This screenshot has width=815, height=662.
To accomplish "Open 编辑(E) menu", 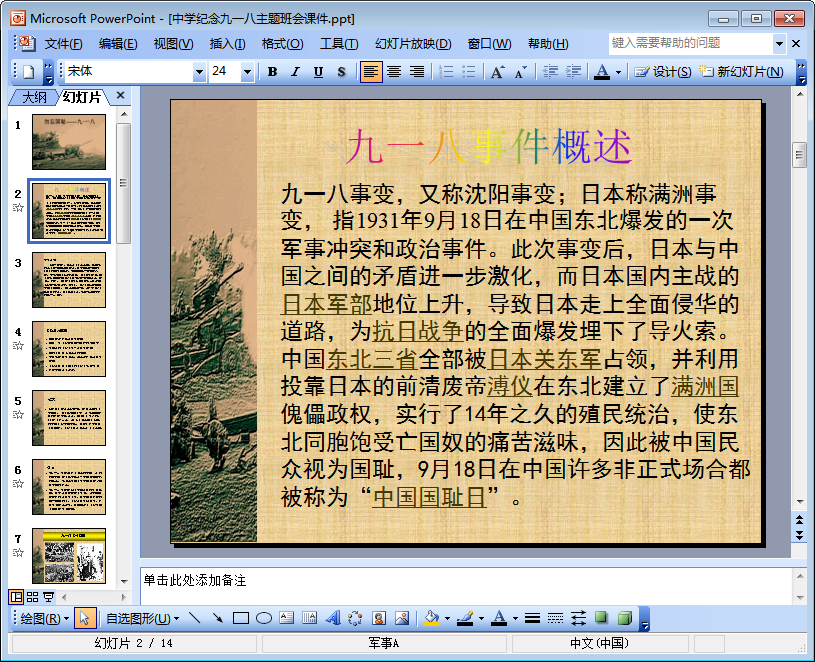I will coord(118,44).
